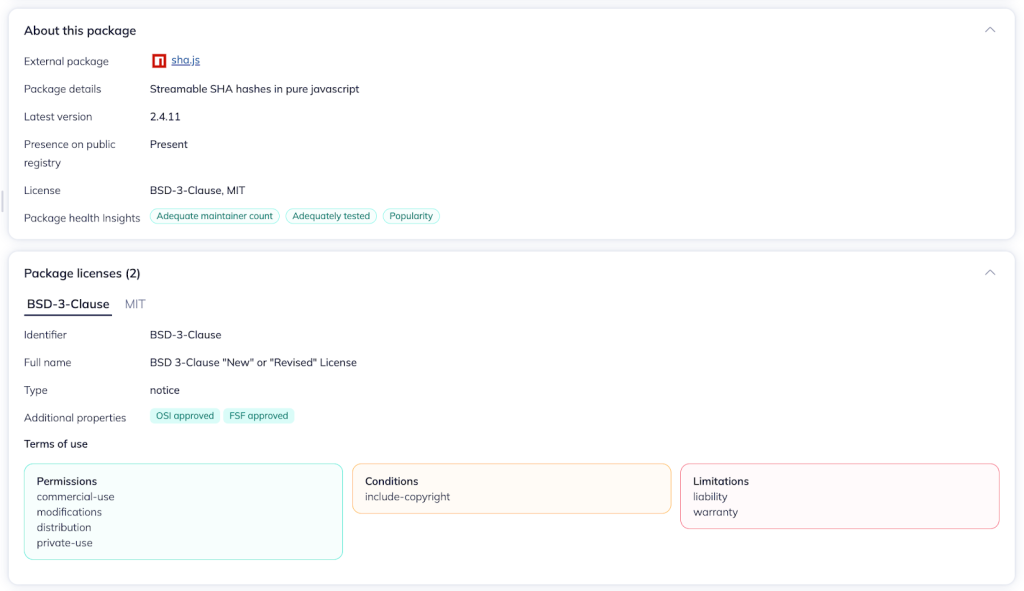The image size is (1024, 591).
Task: Click the Limitations terms card heading
Action: 720,481
